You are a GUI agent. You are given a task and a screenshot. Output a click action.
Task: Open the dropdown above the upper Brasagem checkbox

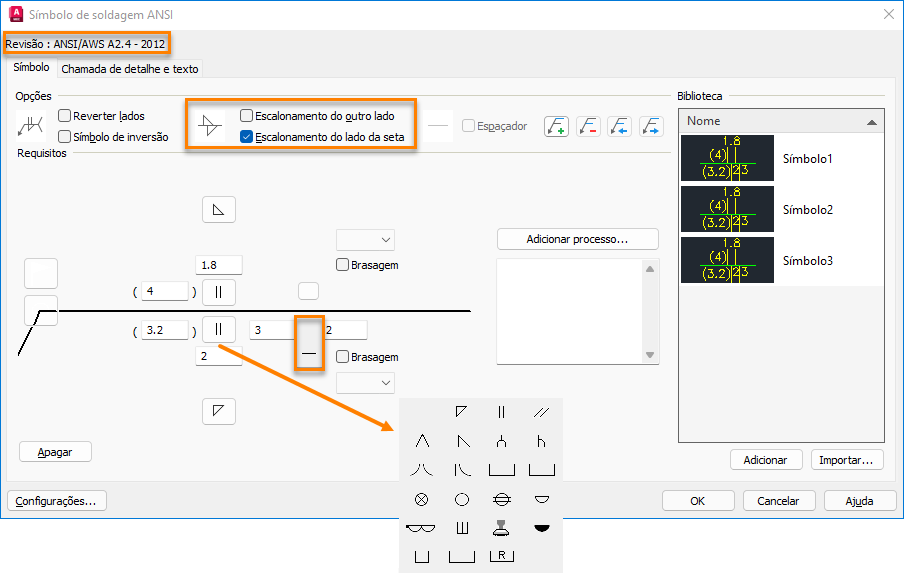click(366, 239)
